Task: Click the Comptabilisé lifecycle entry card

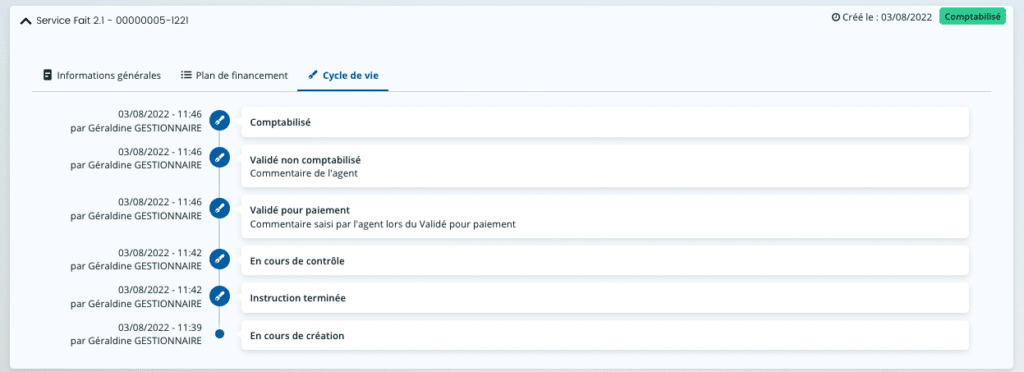Action: (605, 122)
